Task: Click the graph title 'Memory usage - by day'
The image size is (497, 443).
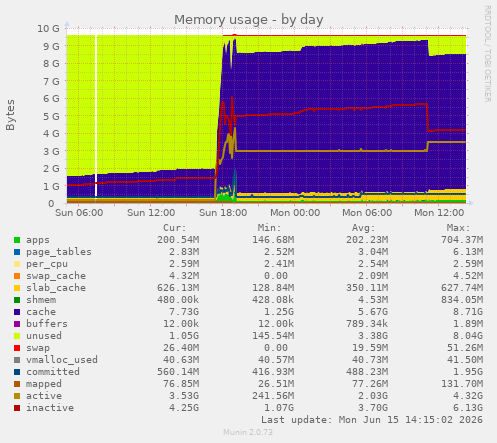Action: (x=249, y=20)
